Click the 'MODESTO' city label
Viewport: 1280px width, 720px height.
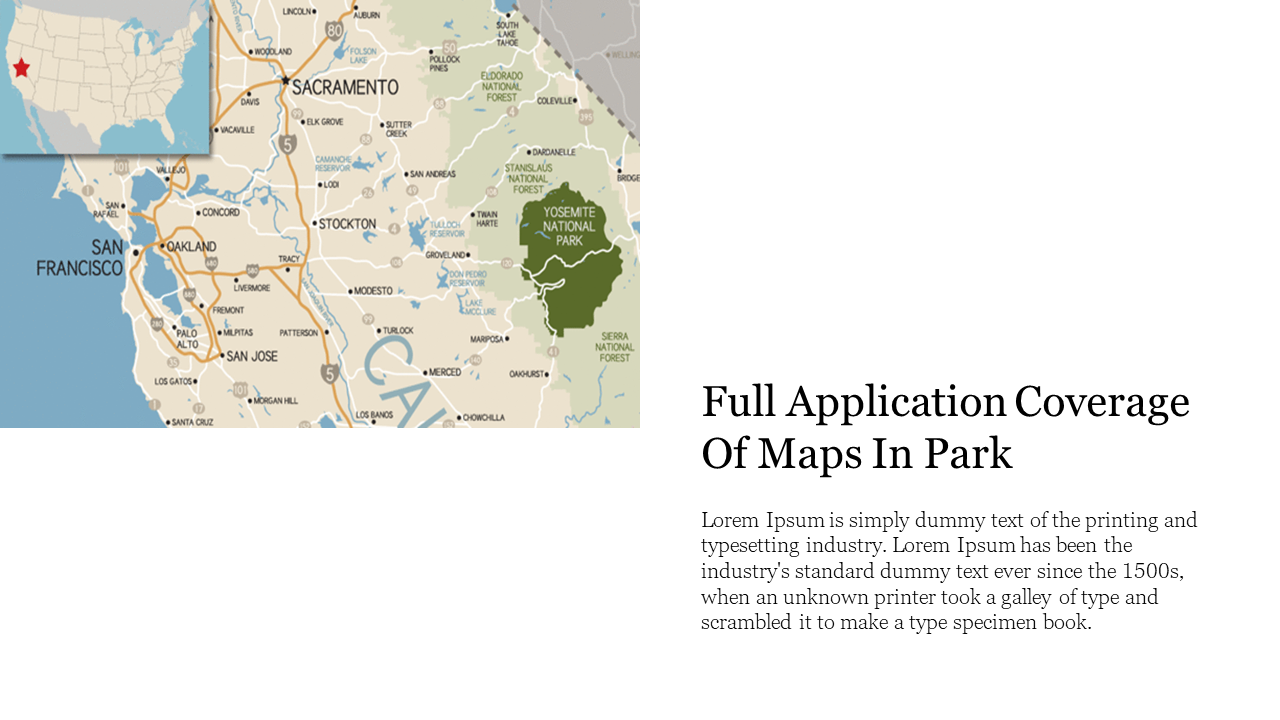tap(373, 291)
